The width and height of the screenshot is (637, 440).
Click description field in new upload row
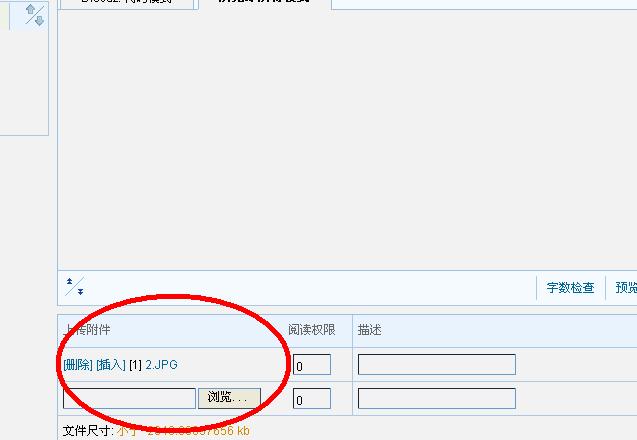pyautogui.click(x=437, y=399)
